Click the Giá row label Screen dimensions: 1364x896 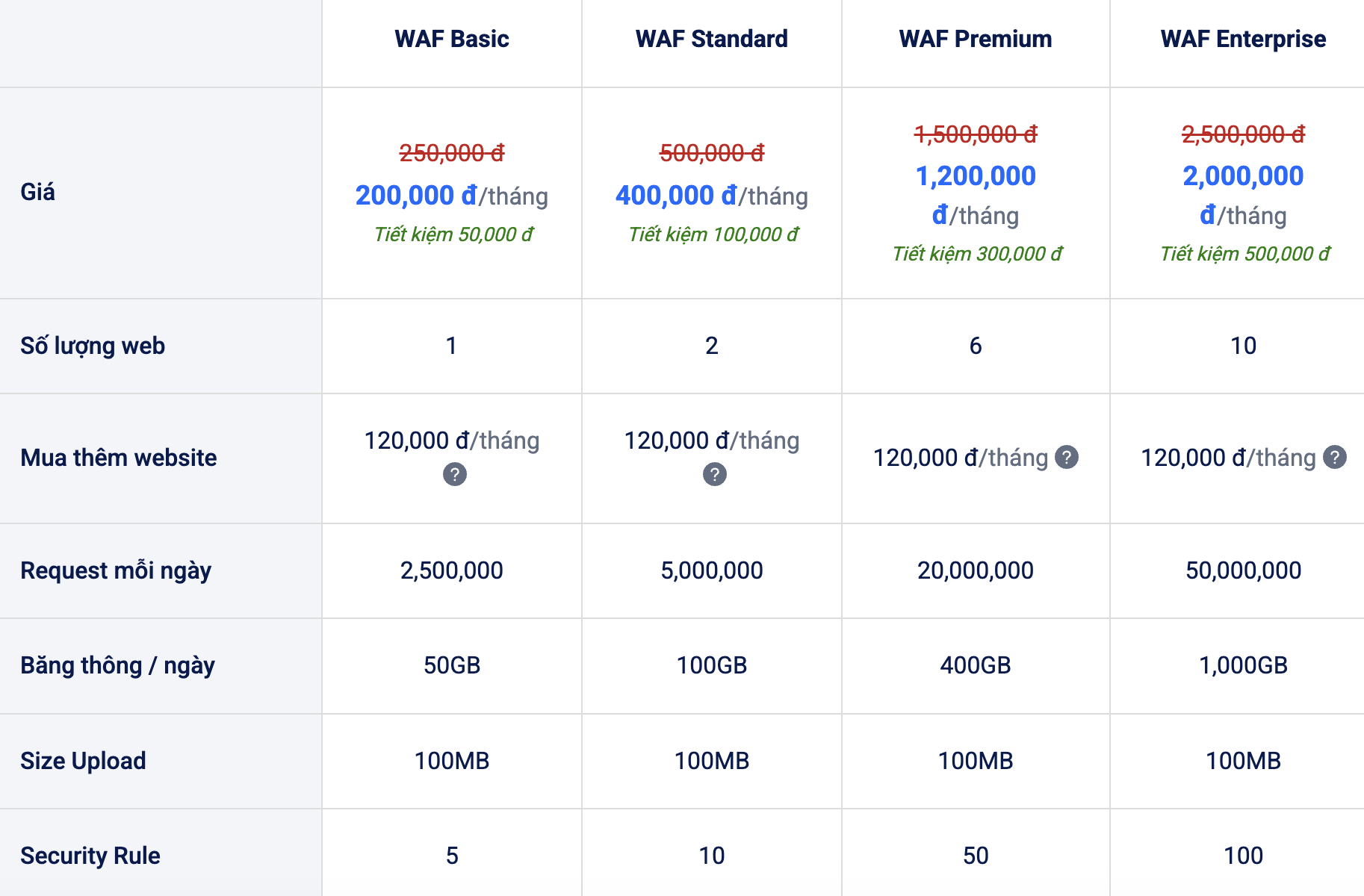click(37, 192)
